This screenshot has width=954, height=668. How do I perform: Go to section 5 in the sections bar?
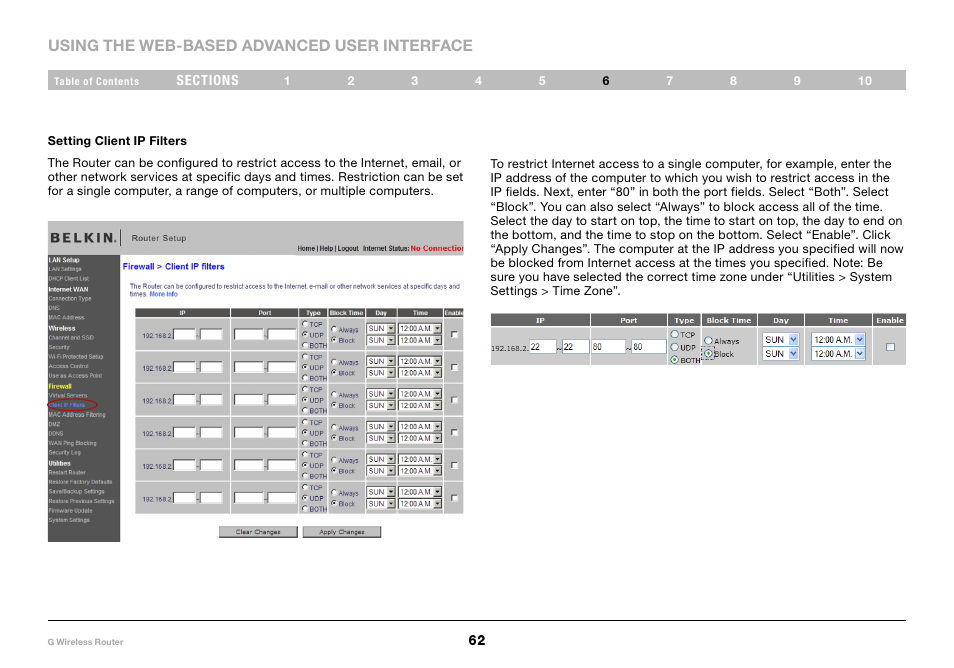tap(542, 81)
